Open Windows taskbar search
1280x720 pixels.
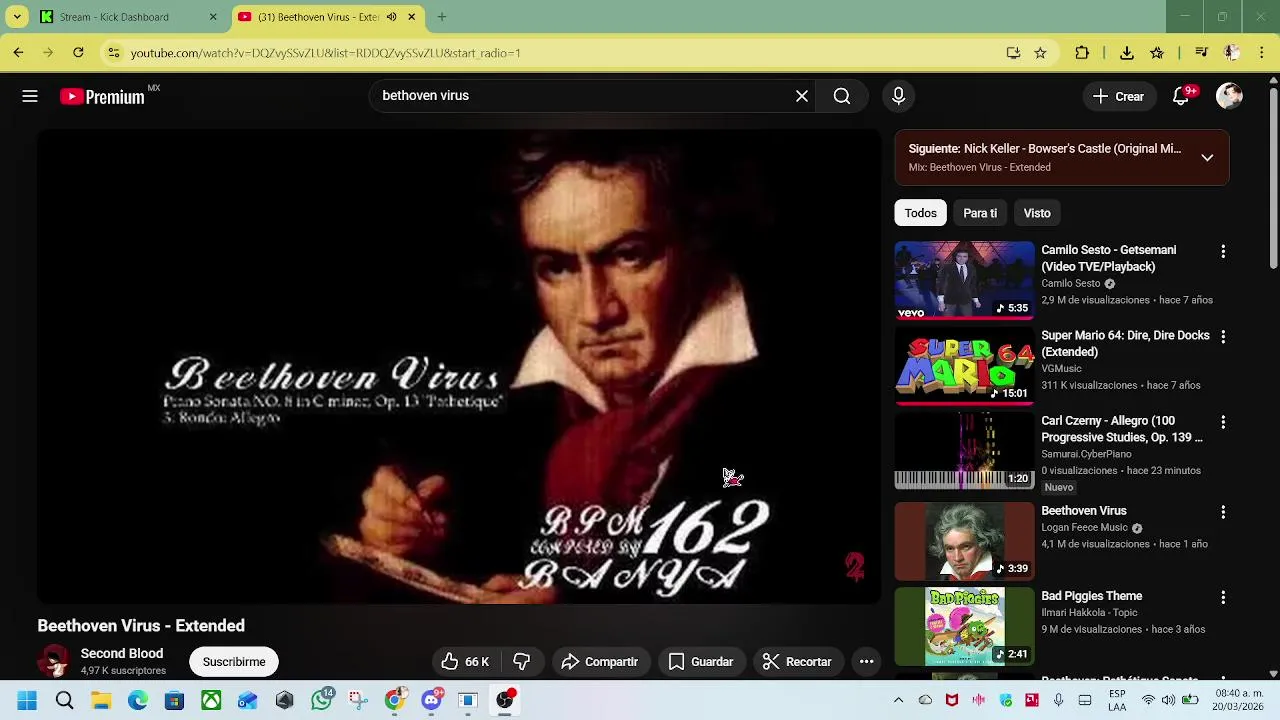coord(64,701)
